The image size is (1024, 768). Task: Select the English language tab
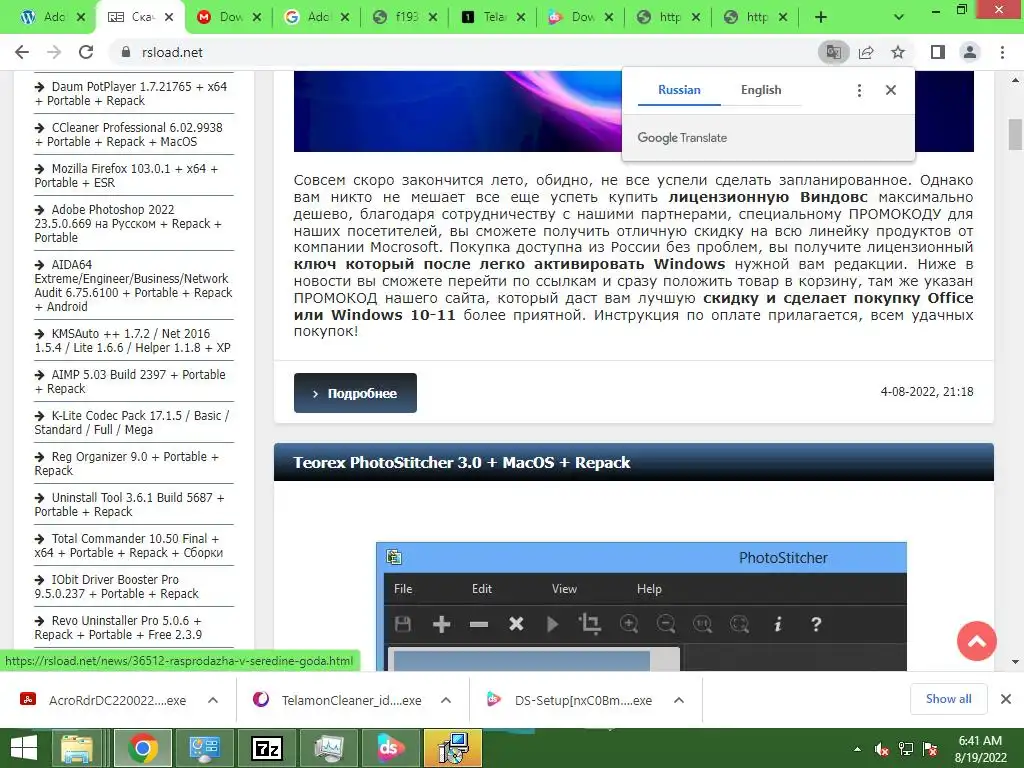click(x=761, y=90)
